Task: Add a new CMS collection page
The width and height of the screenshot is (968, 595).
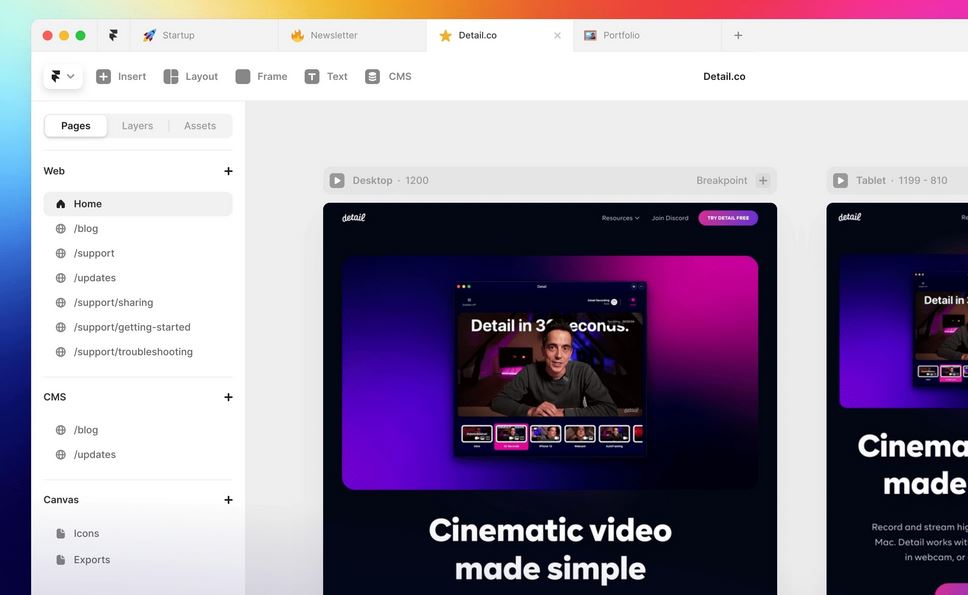Action: (228, 397)
